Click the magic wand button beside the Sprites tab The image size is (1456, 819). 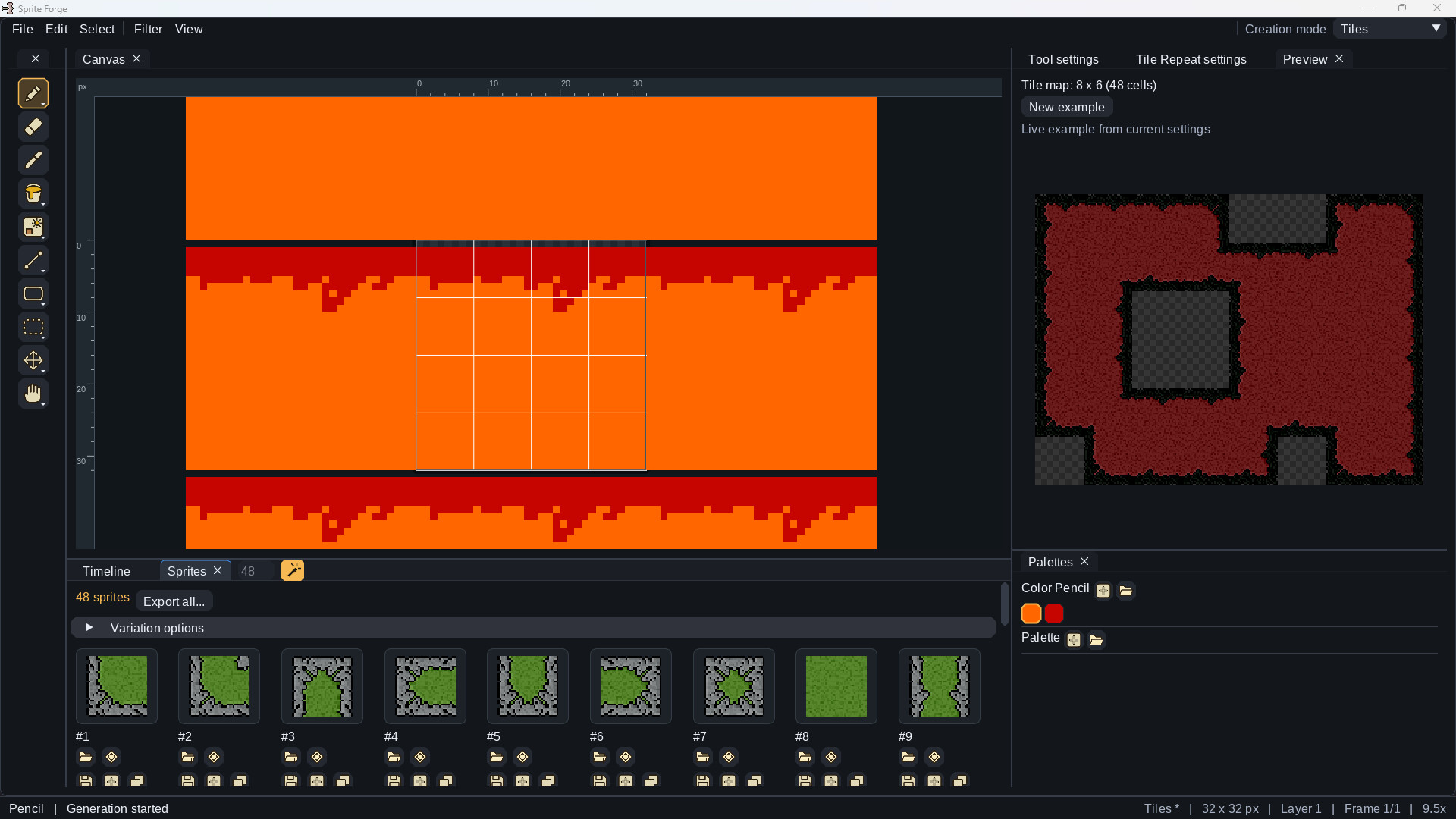tap(293, 570)
